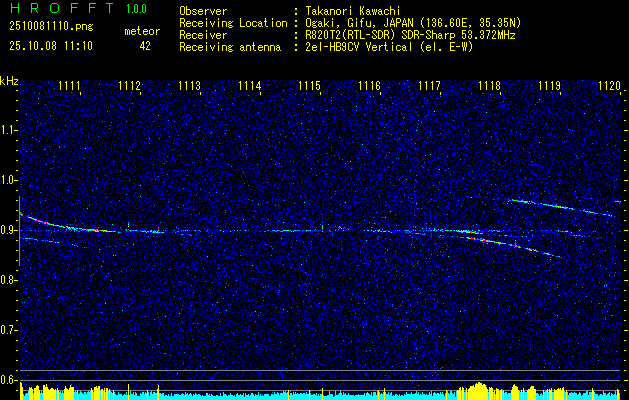The image size is (629, 400).
Task: Click the version number 1.0.0
Action: pyautogui.click(x=136, y=8)
